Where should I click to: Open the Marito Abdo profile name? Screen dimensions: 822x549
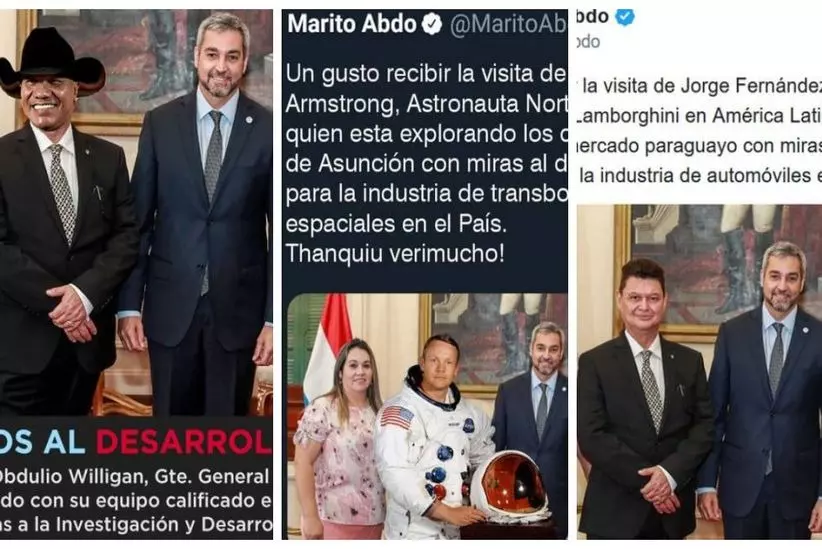click(x=352, y=24)
